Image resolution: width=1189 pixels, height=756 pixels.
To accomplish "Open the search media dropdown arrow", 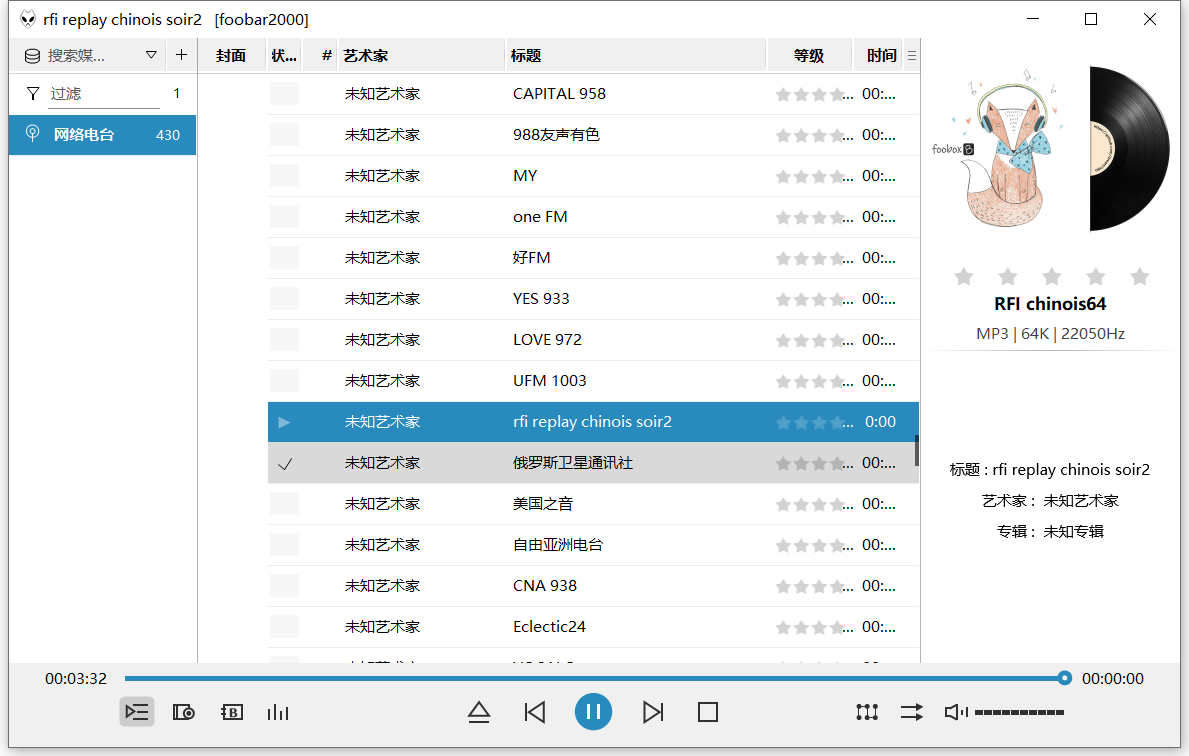I will pos(151,55).
